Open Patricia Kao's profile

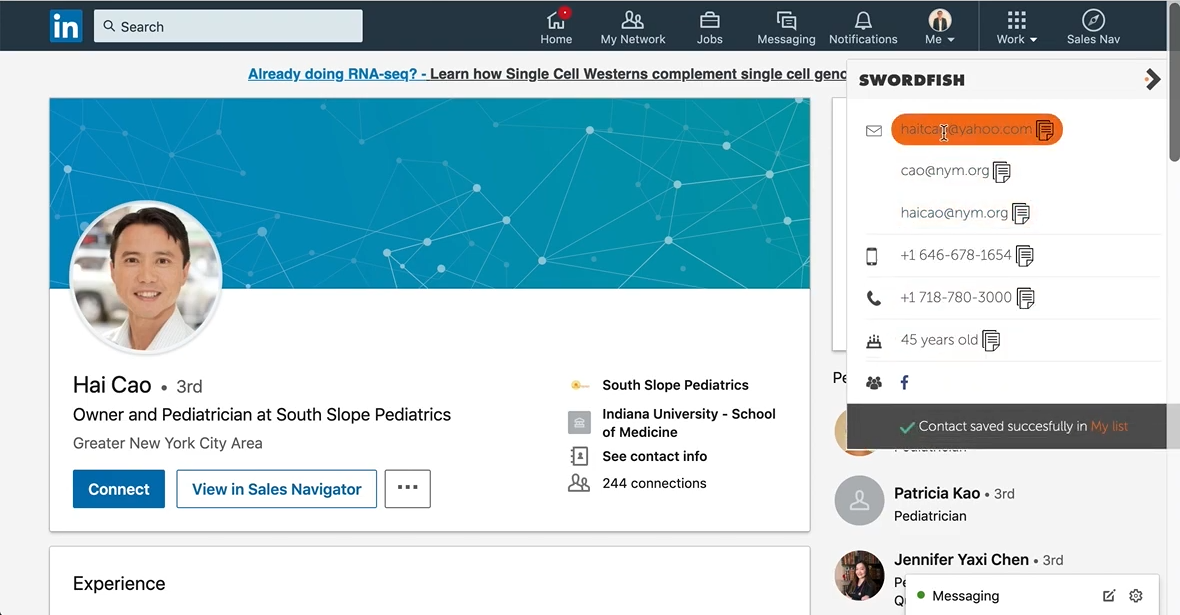(x=937, y=494)
